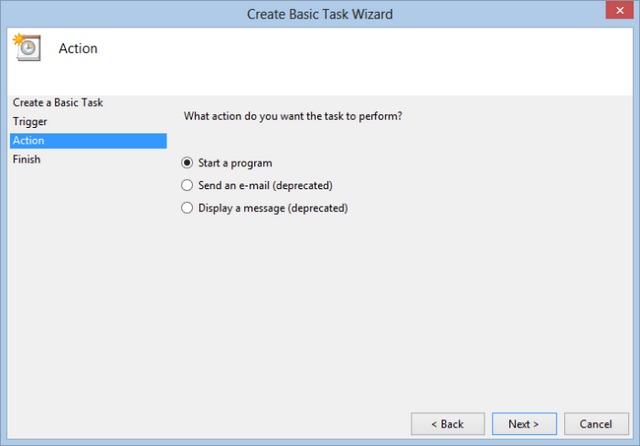Click the large Action page heading
640x446 pixels.
[x=78, y=49]
